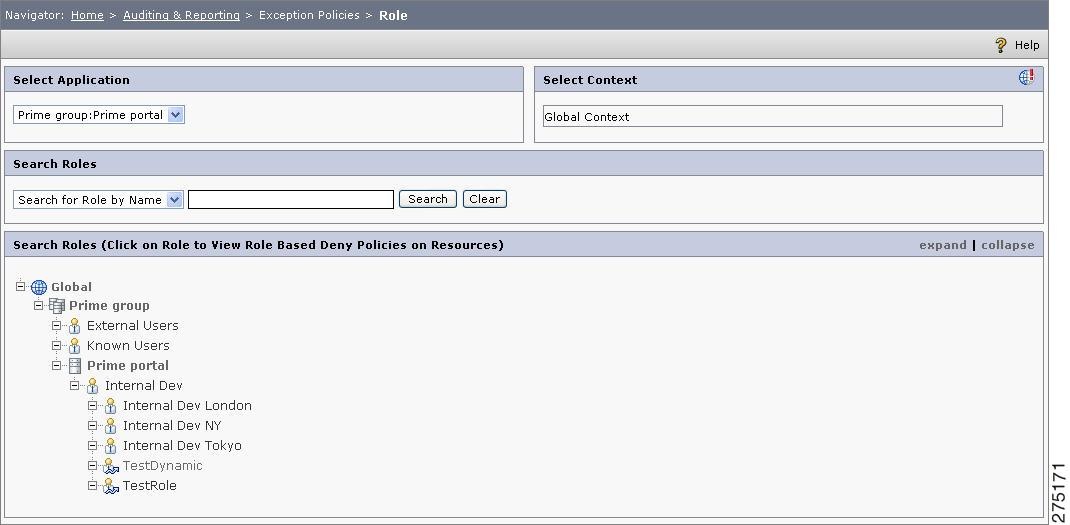Image resolution: width=1070 pixels, height=525 pixels.
Task: Toggle the Internal Dev Tokyo expander
Action: click(93, 445)
